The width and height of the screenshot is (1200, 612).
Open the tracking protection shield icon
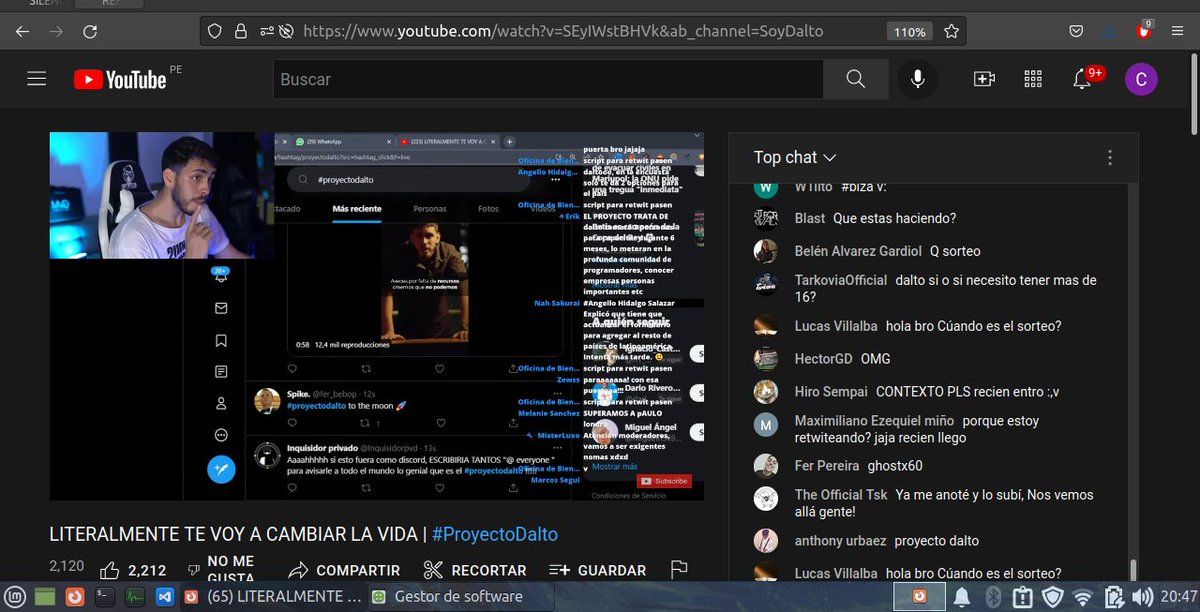click(214, 31)
